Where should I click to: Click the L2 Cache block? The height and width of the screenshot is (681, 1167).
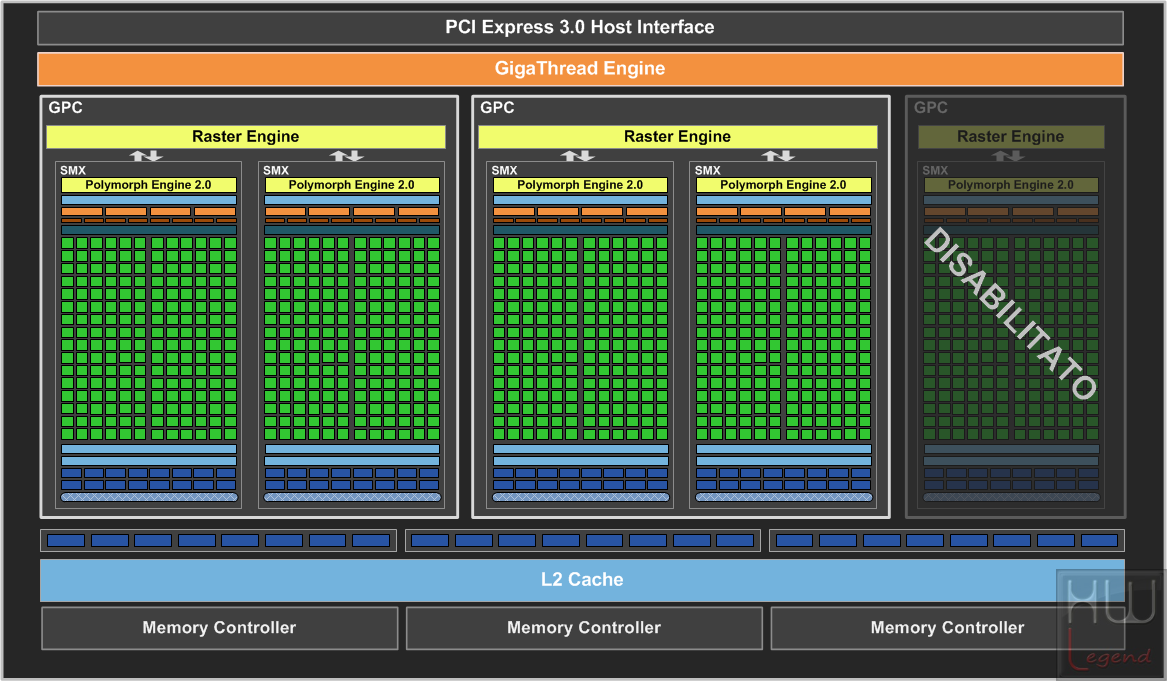tap(582, 580)
